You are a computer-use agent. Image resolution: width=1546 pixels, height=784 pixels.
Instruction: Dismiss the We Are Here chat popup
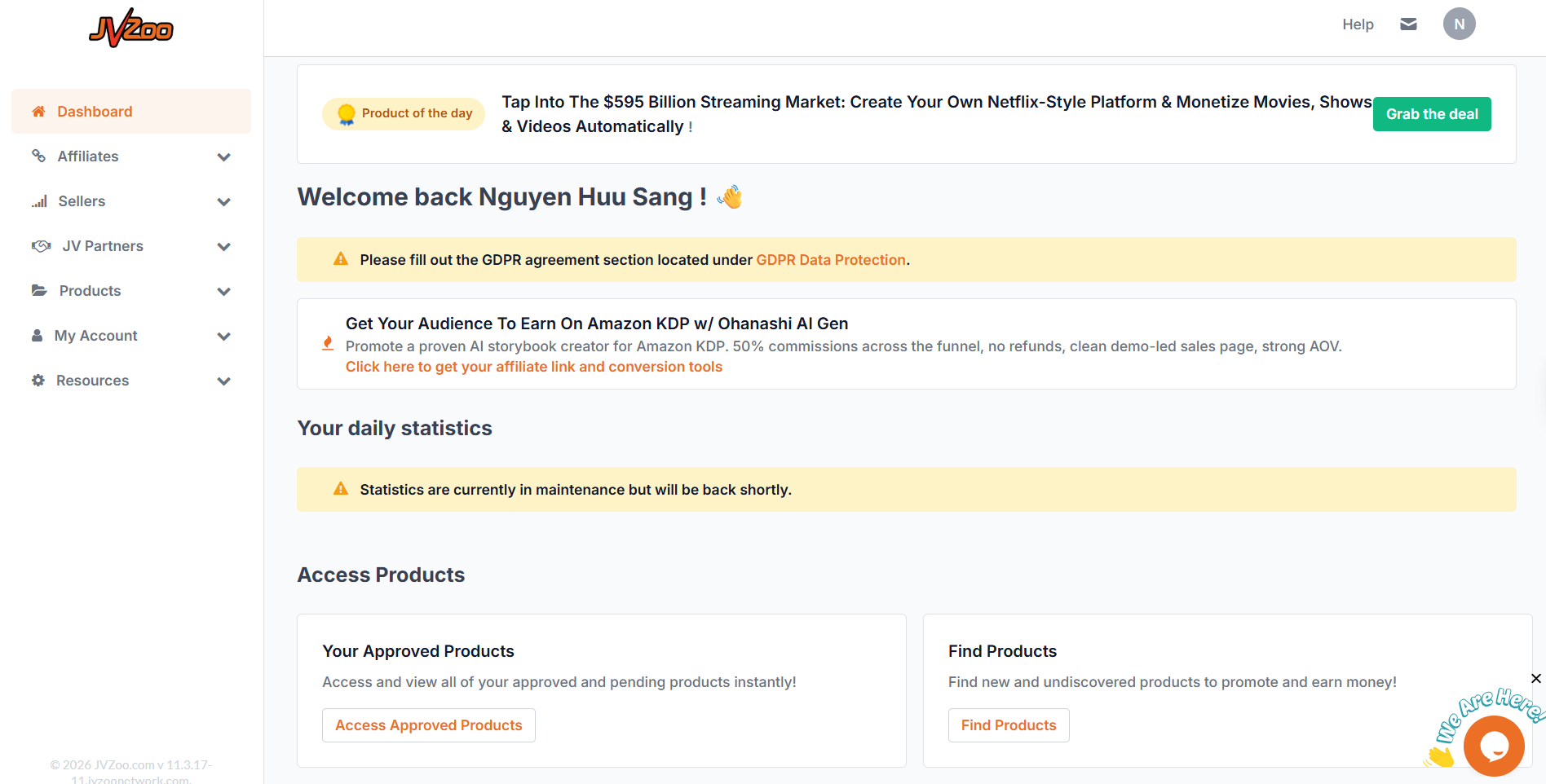point(1536,679)
